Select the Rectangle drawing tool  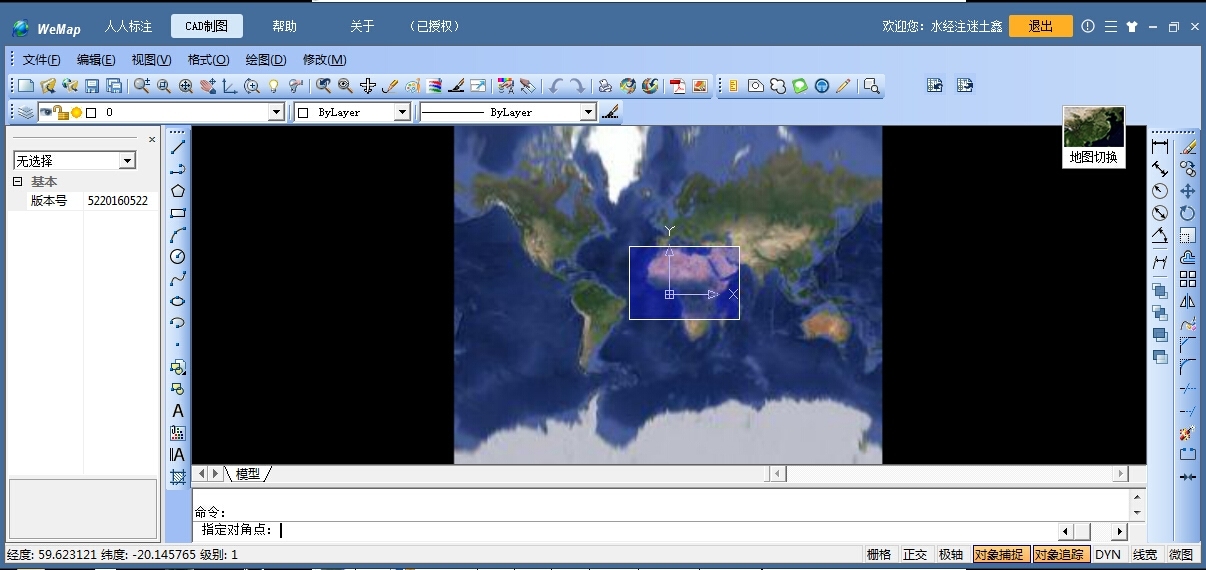point(178,212)
